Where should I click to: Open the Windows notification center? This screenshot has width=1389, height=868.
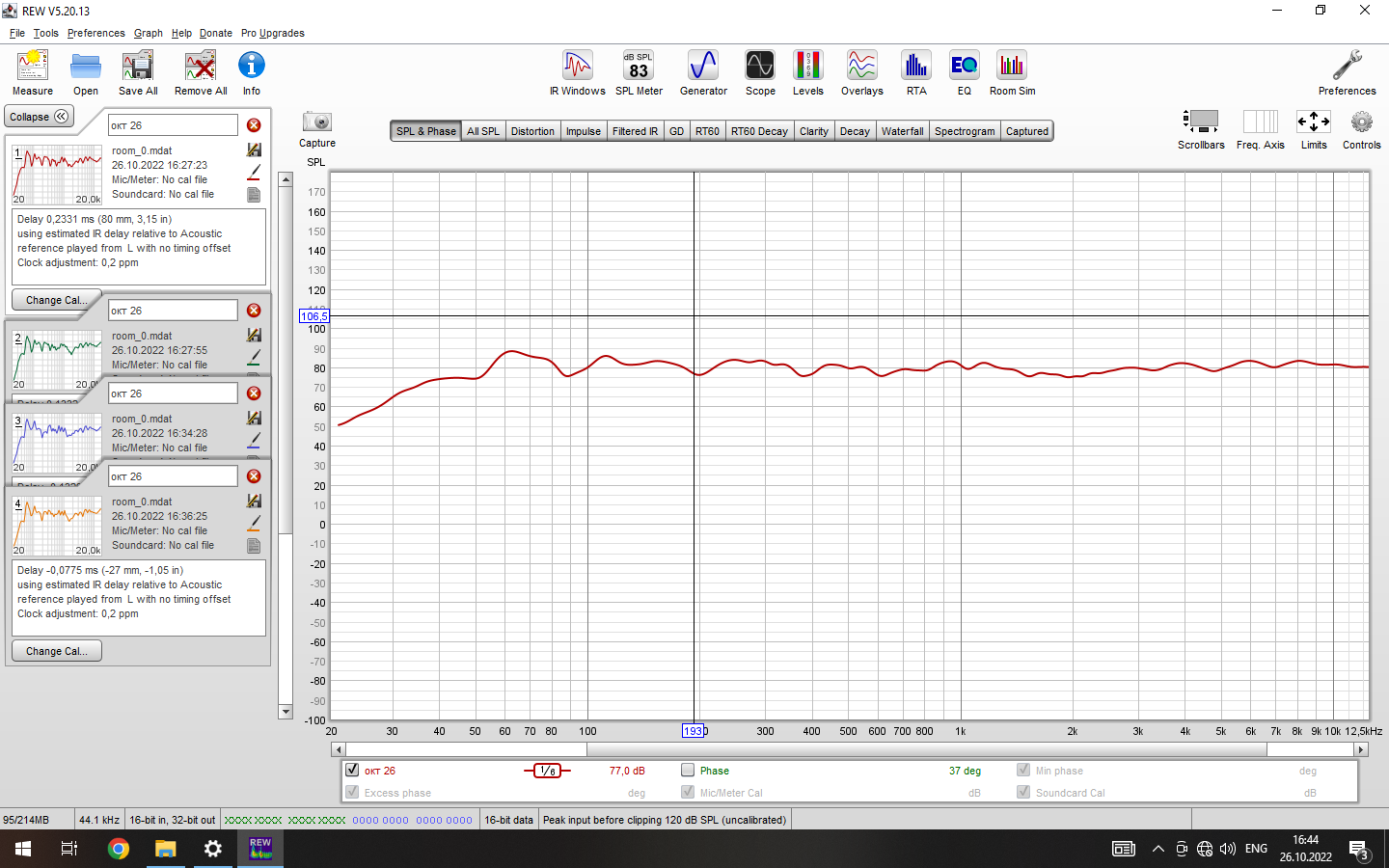tap(1360, 850)
